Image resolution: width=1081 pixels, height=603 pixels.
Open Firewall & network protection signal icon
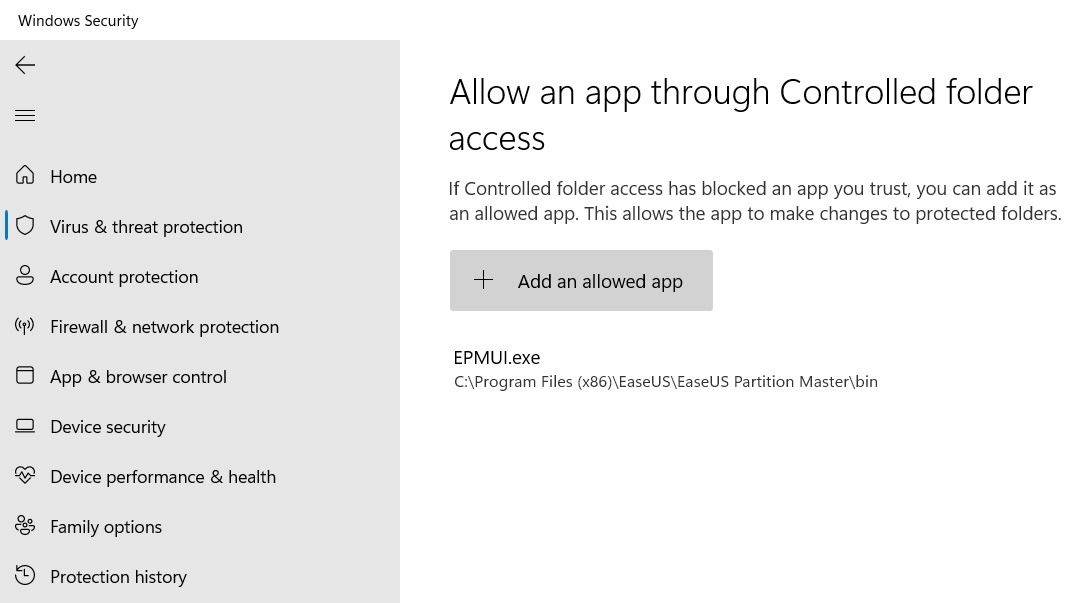pos(25,325)
